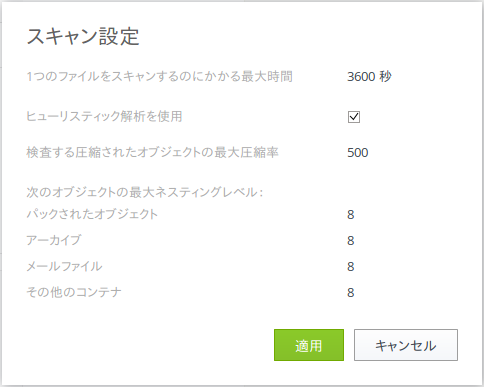Select the メールファイル label

64,266
